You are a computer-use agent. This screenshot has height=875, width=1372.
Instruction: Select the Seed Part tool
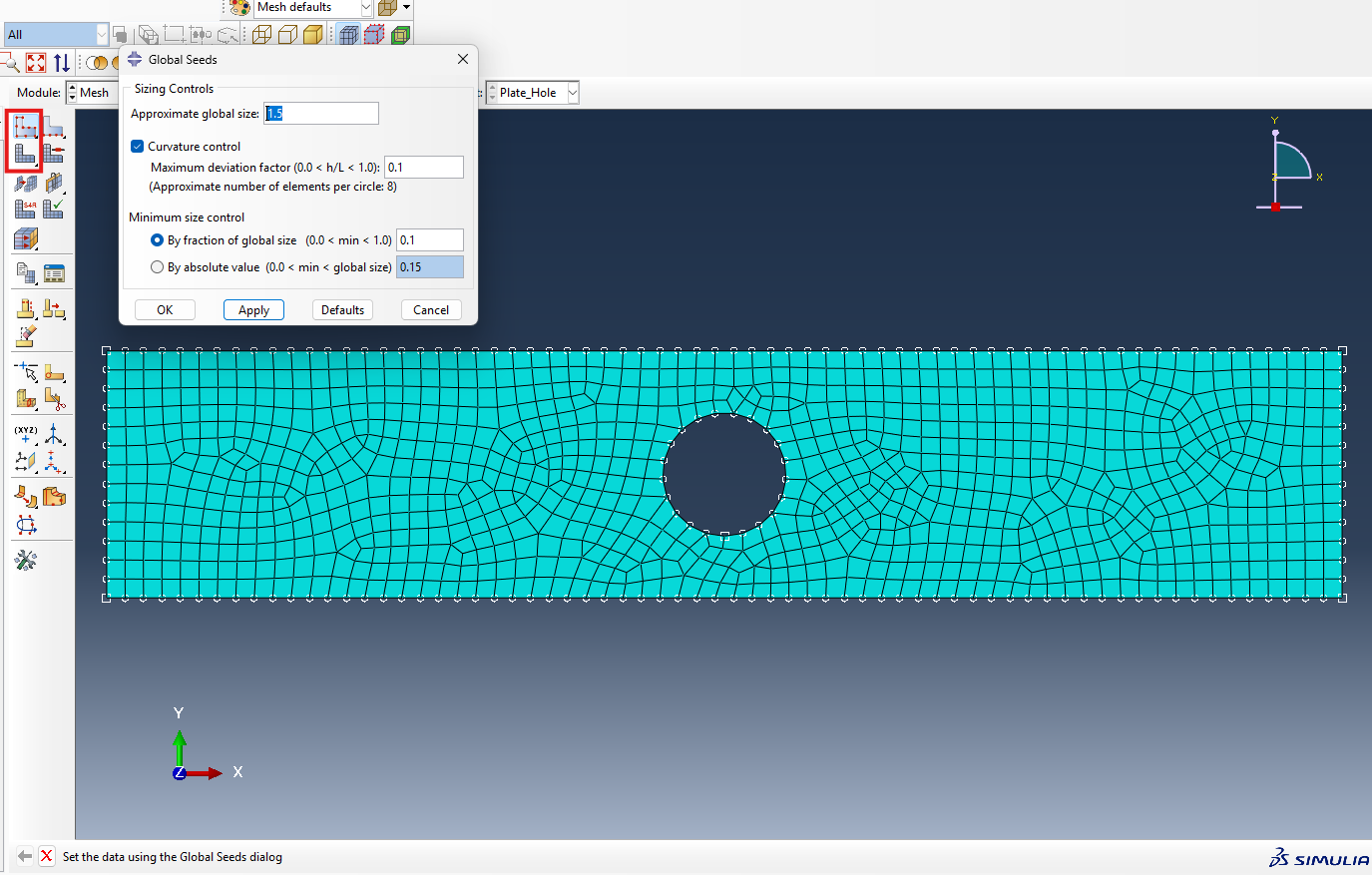tap(25, 127)
